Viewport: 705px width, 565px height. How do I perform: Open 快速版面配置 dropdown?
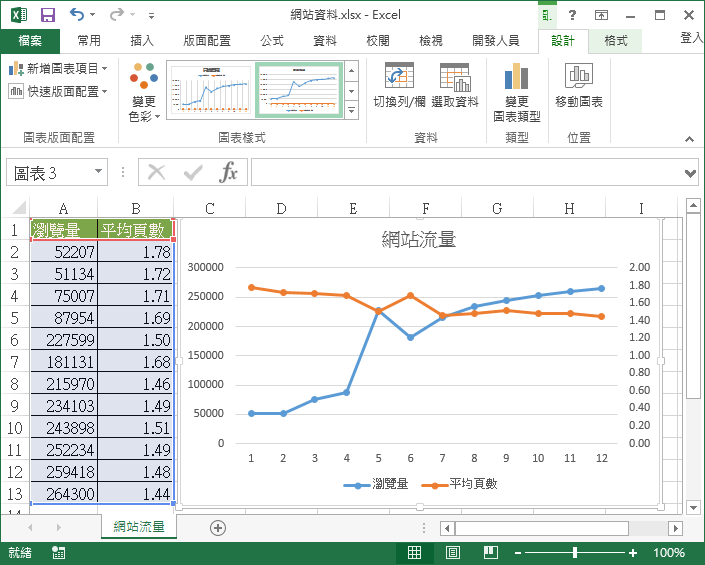[x=58, y=92]
